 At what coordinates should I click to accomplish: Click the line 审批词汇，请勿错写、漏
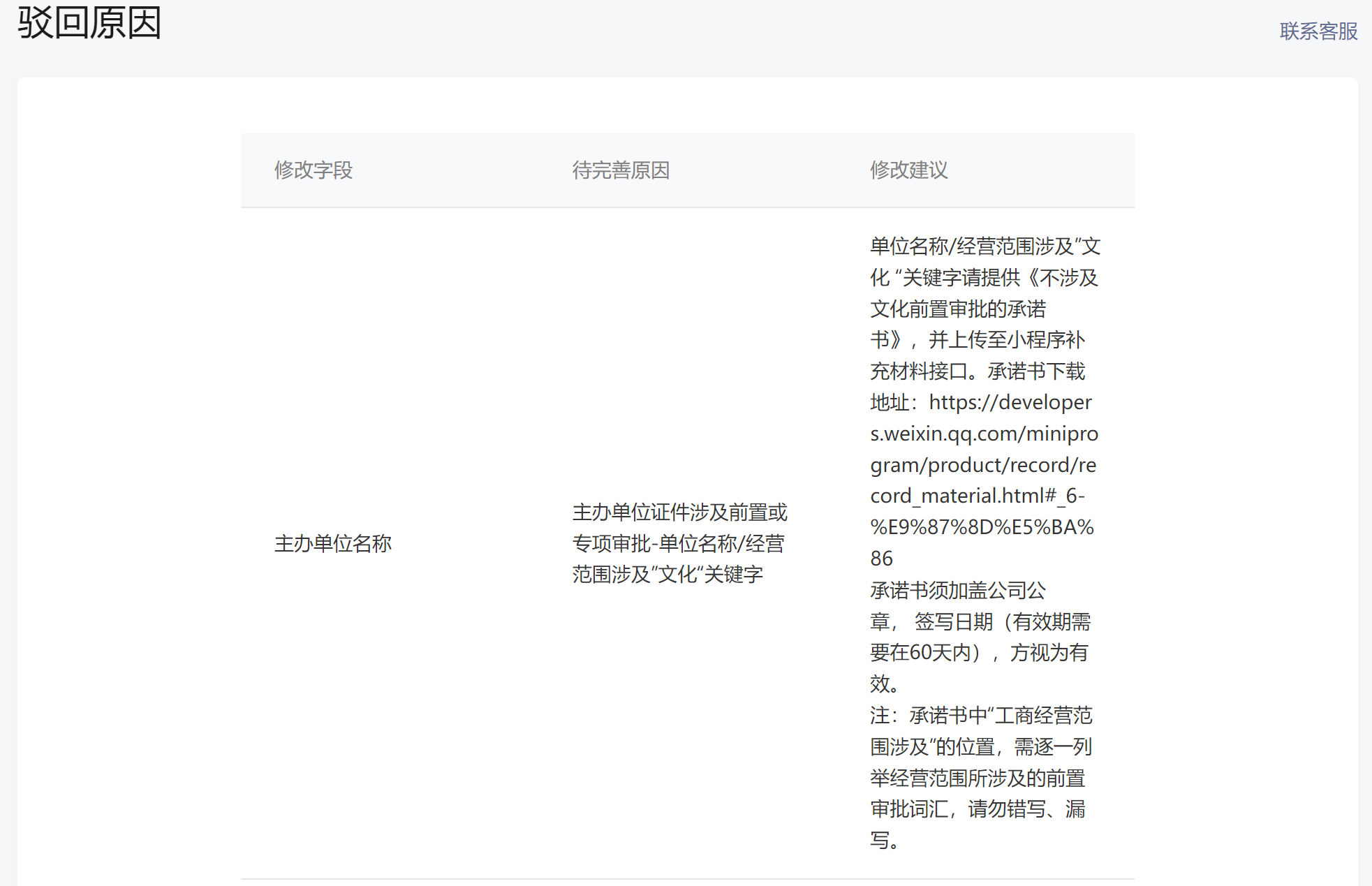977,809
